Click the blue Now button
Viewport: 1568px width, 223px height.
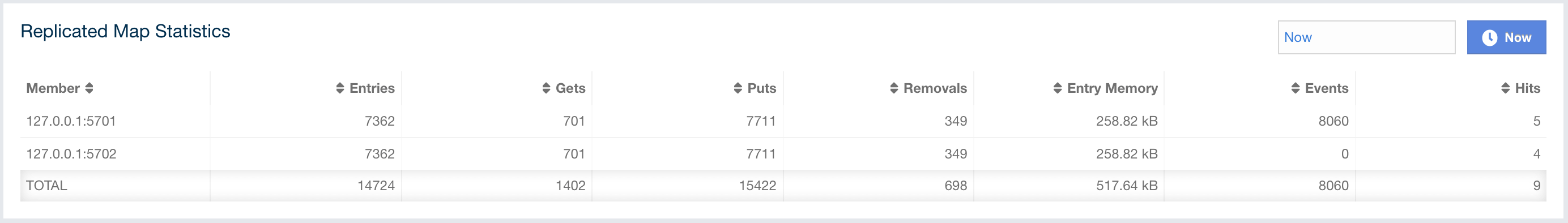[x=1506, y=37]
